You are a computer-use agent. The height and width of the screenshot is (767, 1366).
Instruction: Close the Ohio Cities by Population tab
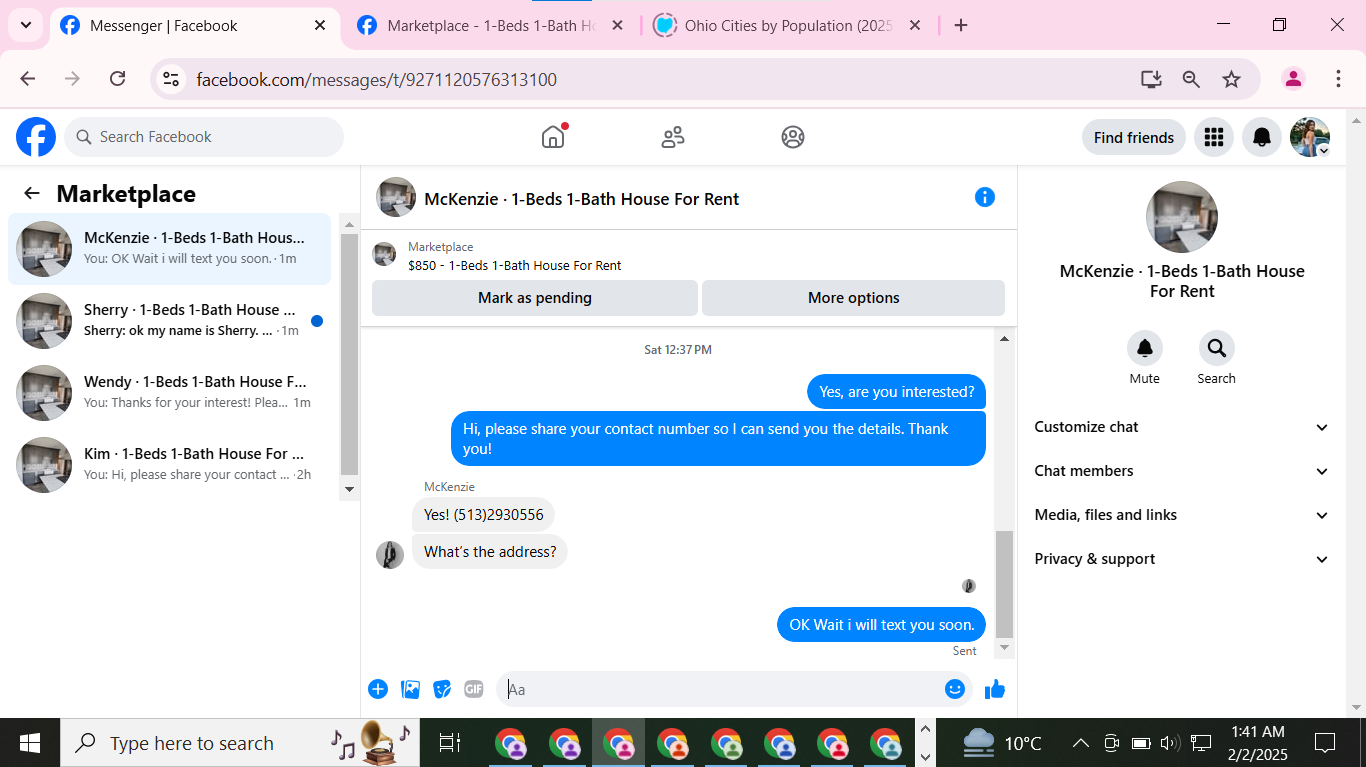click(x=915, y=25)
